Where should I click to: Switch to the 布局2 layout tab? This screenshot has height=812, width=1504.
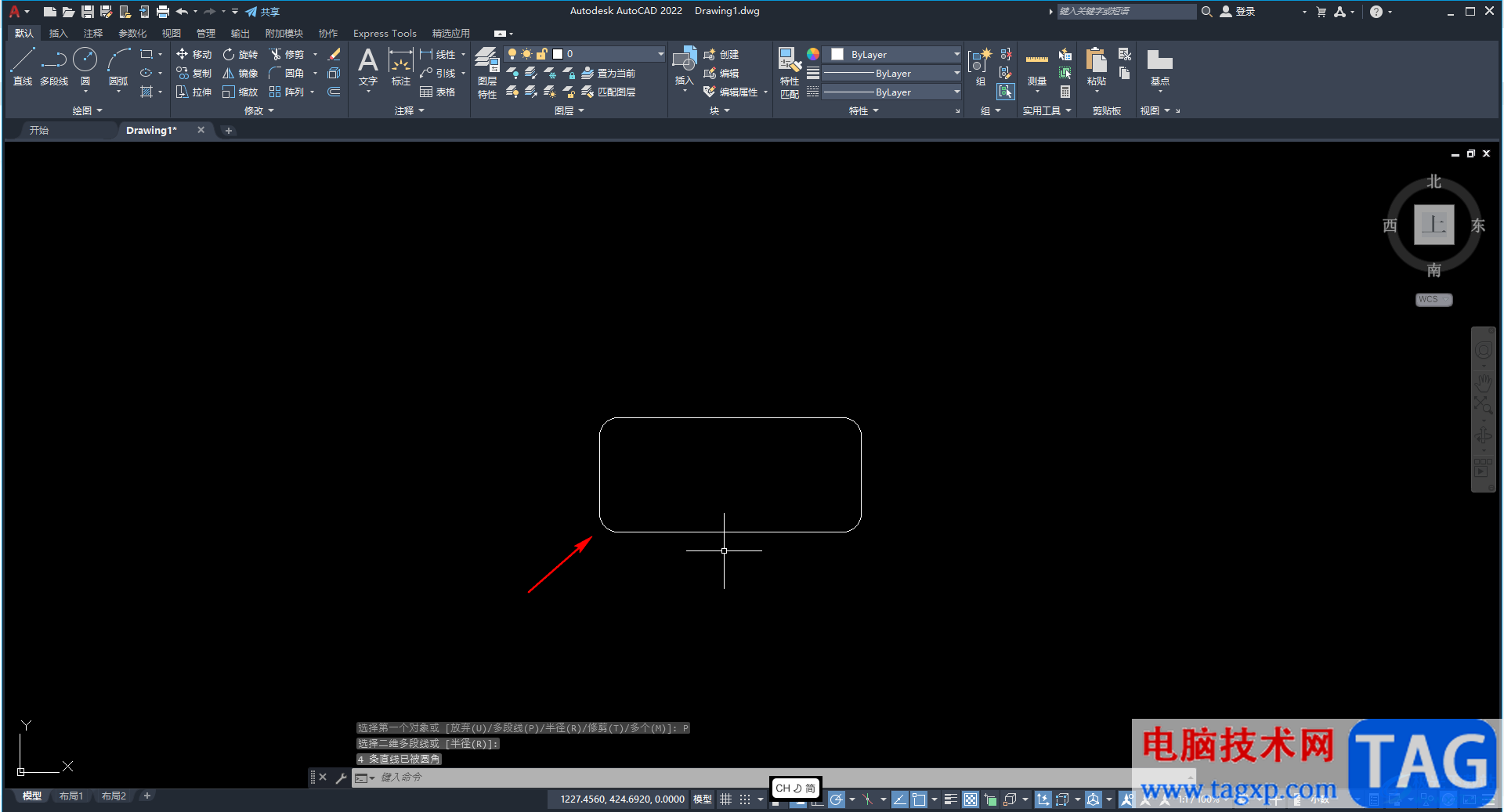(x=114, y=796)
